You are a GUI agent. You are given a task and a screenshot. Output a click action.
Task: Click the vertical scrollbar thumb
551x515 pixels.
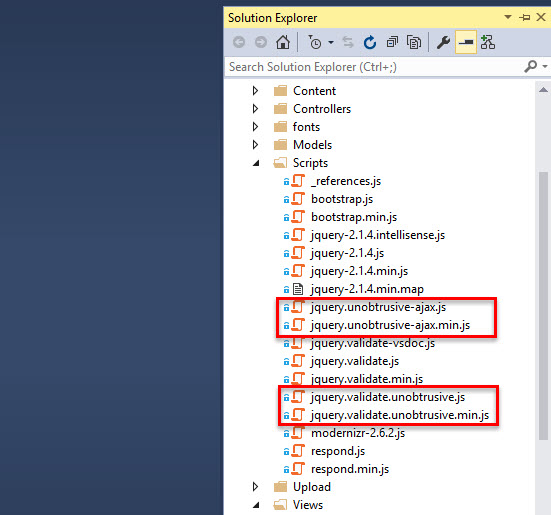pyautogui.click(x=543, y=306)
